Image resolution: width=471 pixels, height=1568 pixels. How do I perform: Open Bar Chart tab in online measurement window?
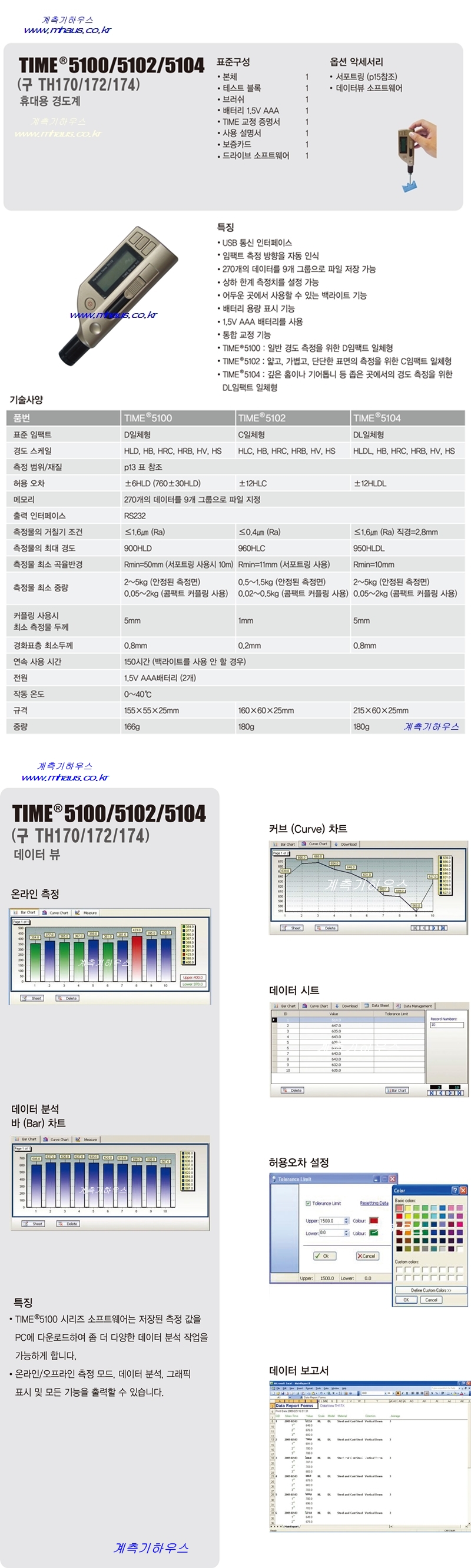pos(25,912)
